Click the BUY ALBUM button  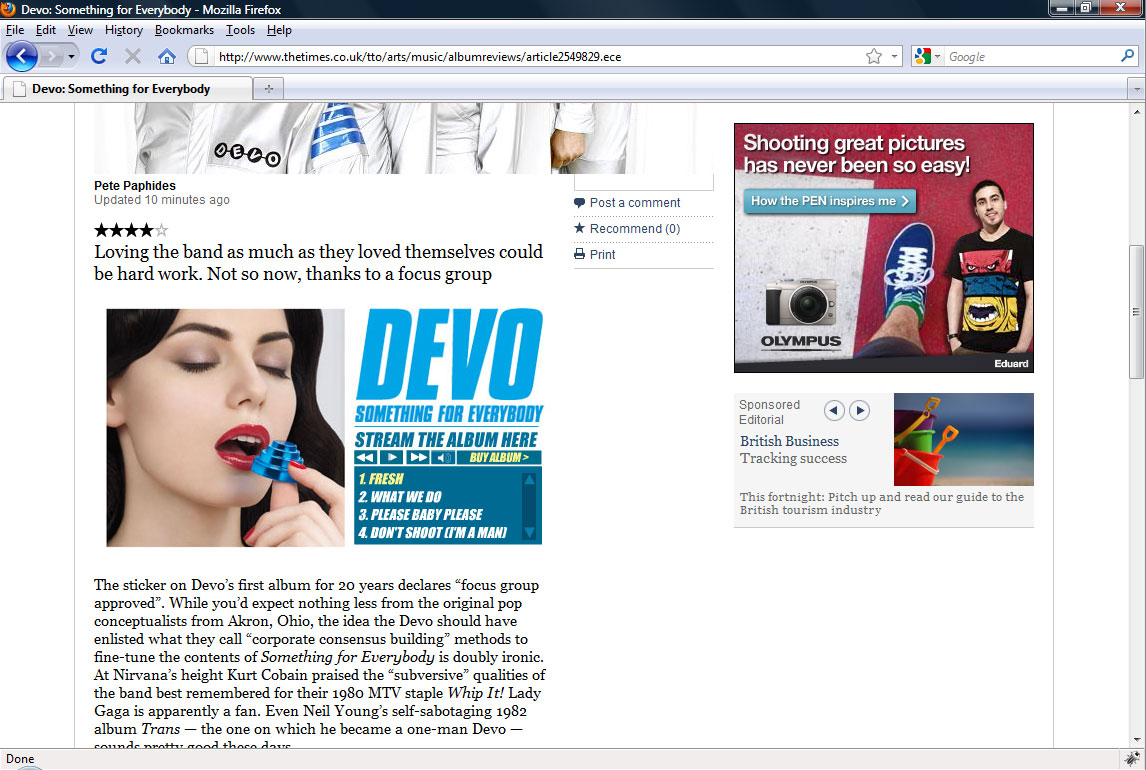[x=499, y=457]
